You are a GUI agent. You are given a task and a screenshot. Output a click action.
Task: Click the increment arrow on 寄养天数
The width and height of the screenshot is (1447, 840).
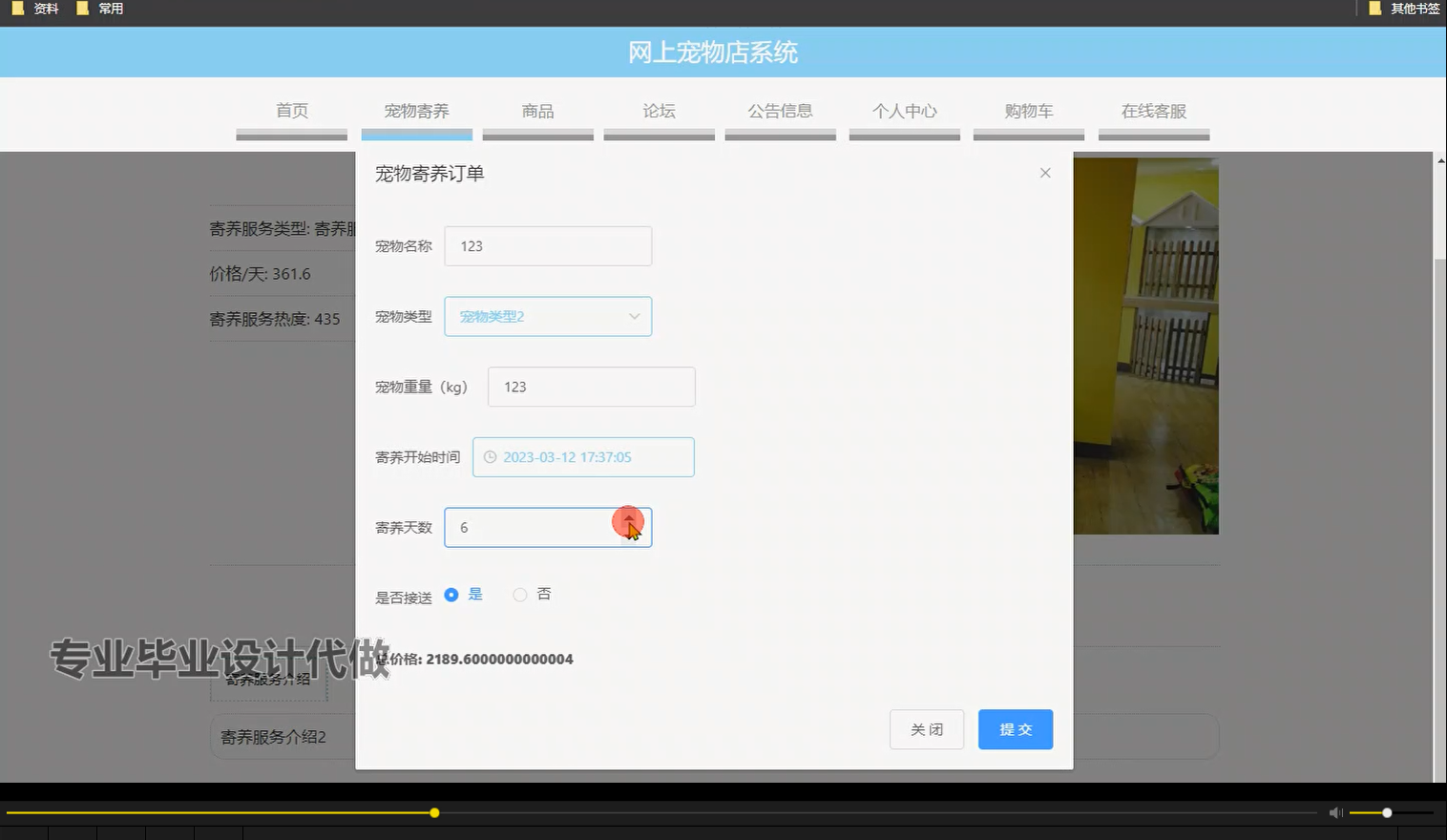(629, 521)
